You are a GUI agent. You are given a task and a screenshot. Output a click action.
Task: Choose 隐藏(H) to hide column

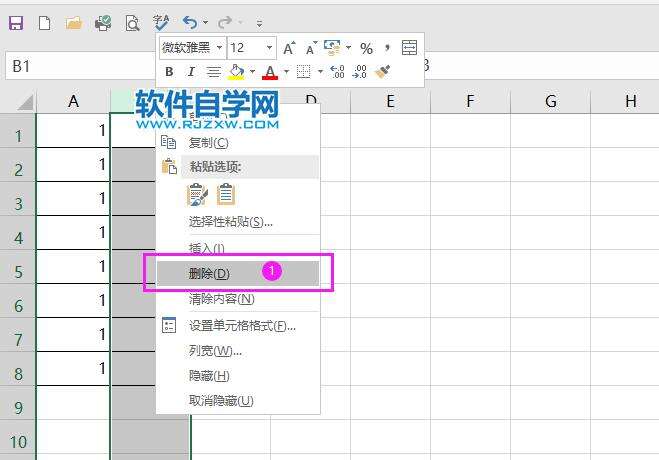[x=238, y=376]
